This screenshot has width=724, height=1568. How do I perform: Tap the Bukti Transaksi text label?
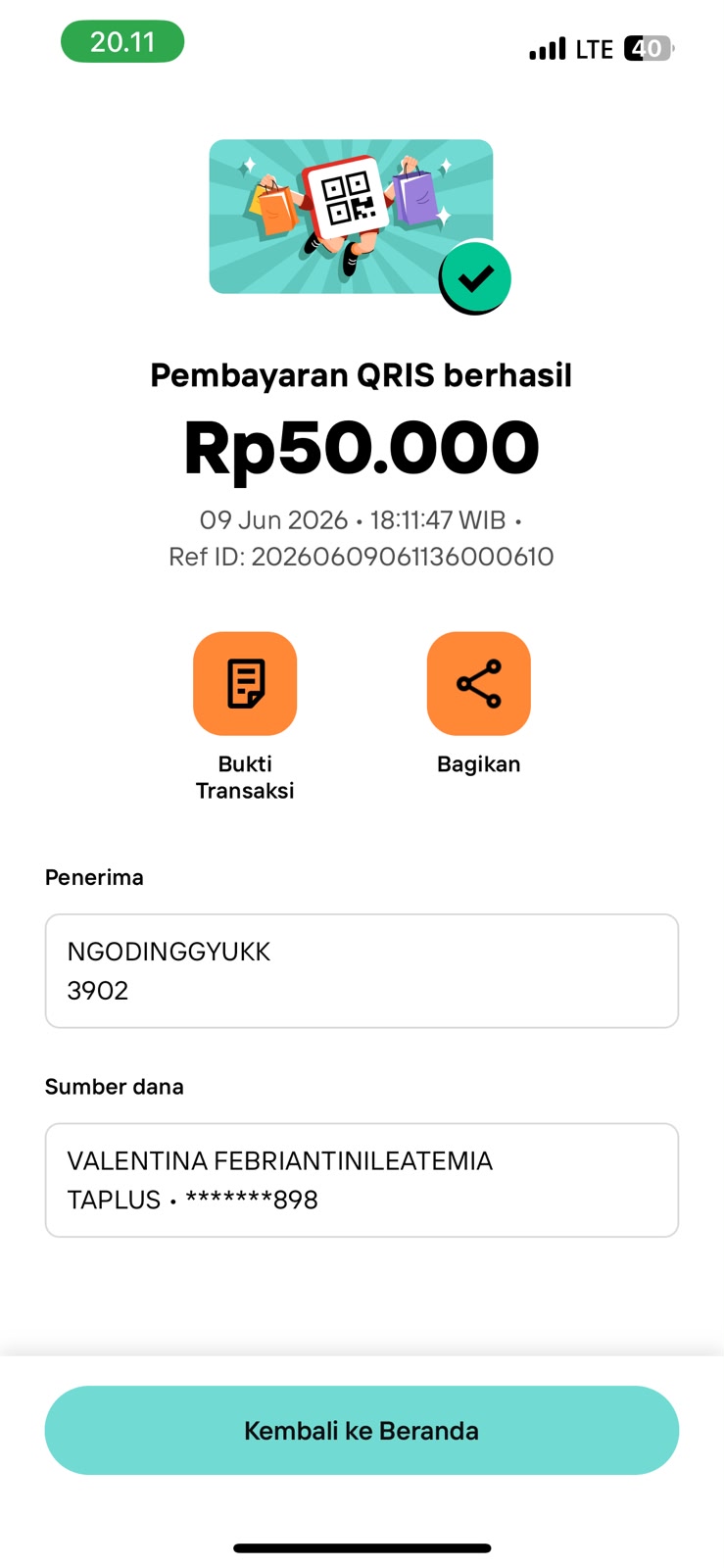(245, 777)
